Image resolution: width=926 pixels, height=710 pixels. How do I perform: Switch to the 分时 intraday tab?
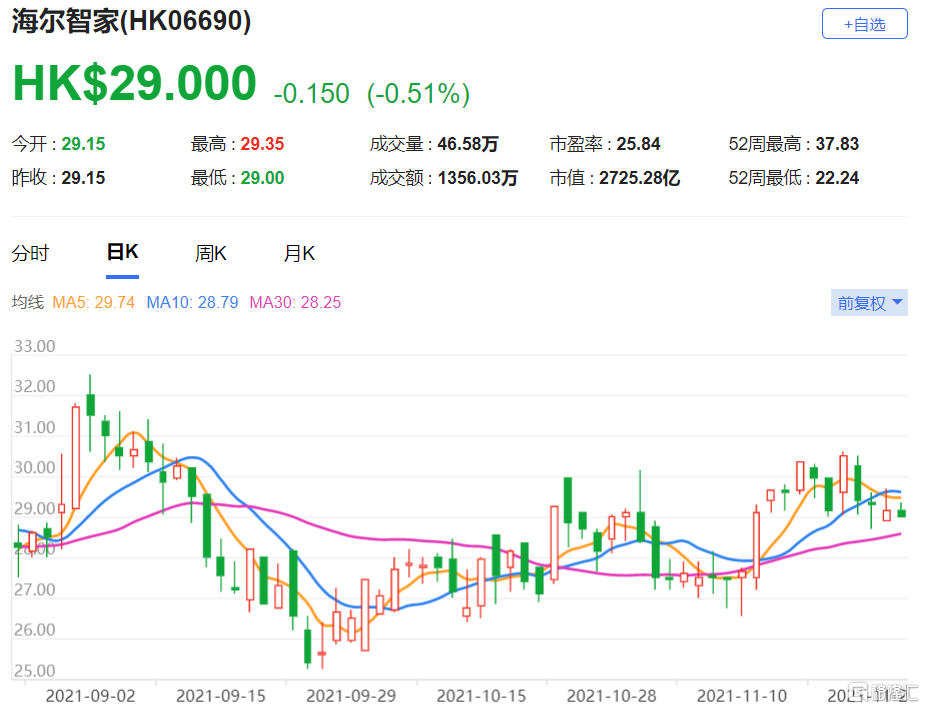(x=30, y=253)
